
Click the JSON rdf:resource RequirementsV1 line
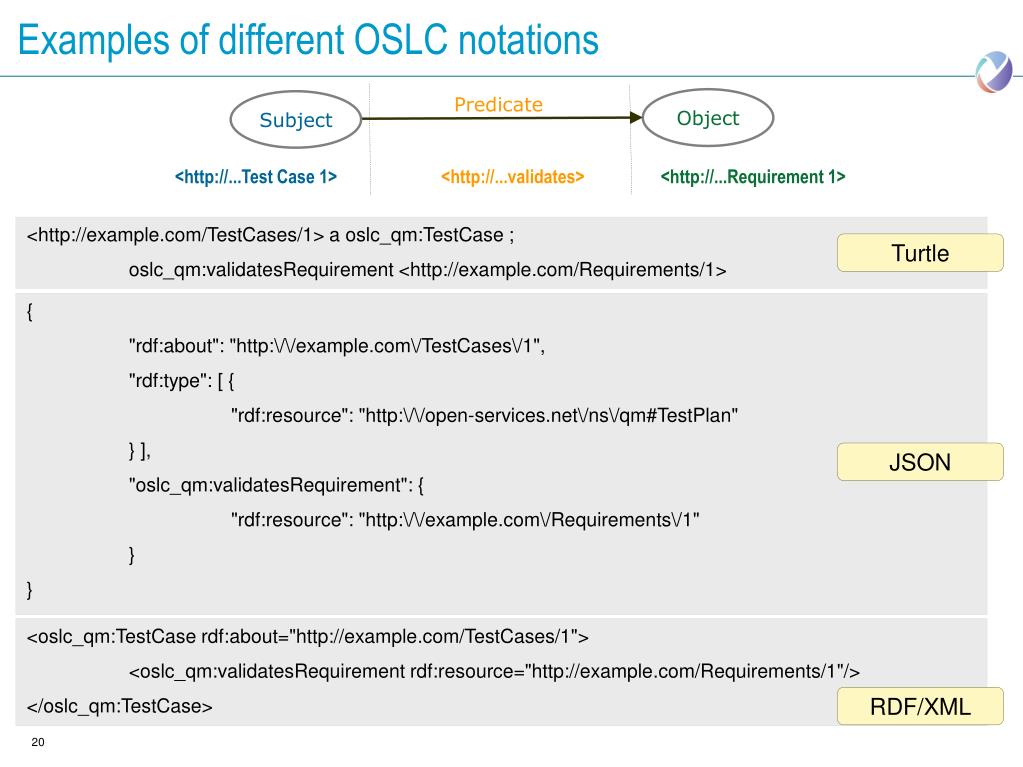click(465, 520)
